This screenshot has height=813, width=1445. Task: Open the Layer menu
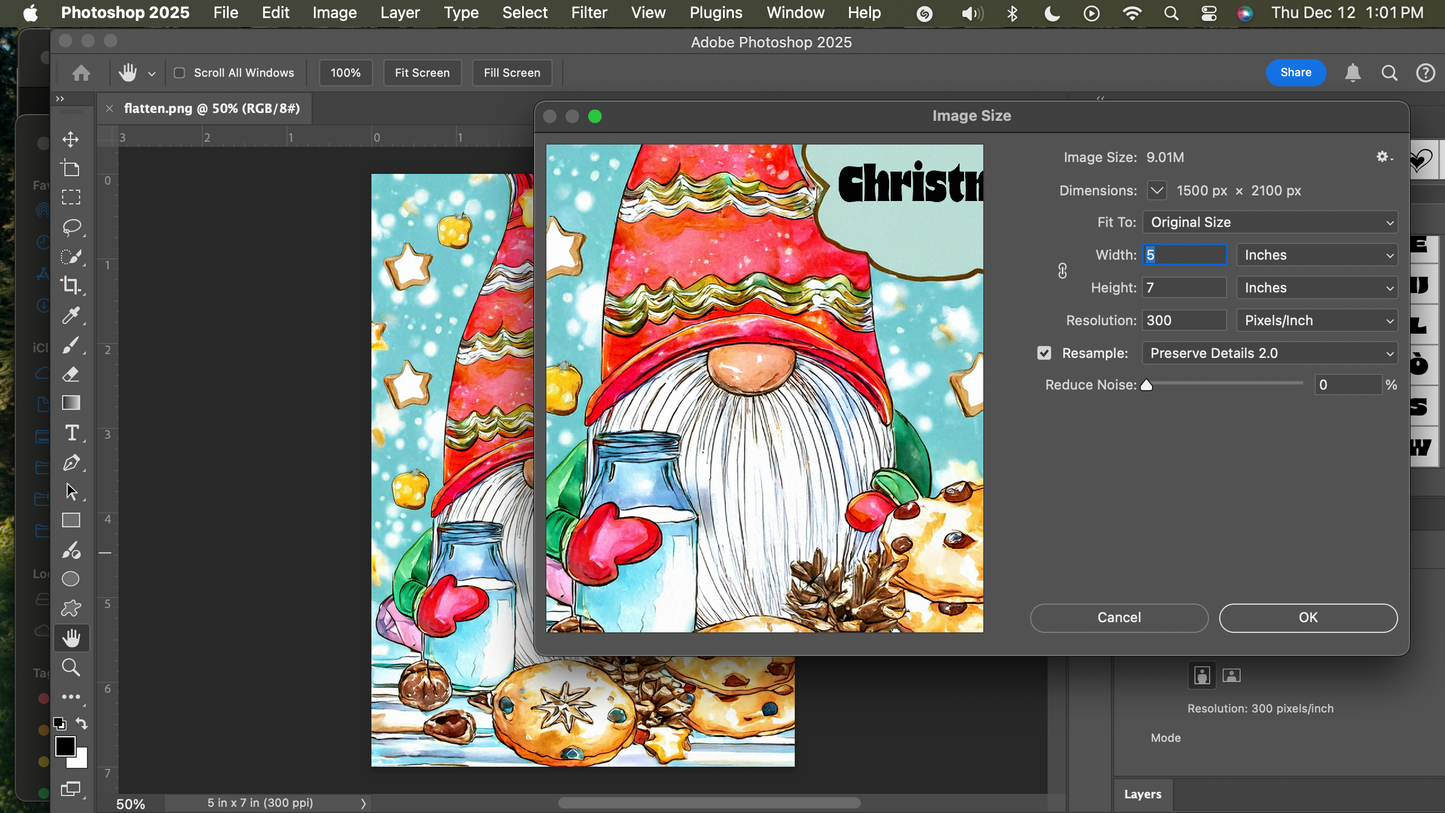tap(400, 13)
